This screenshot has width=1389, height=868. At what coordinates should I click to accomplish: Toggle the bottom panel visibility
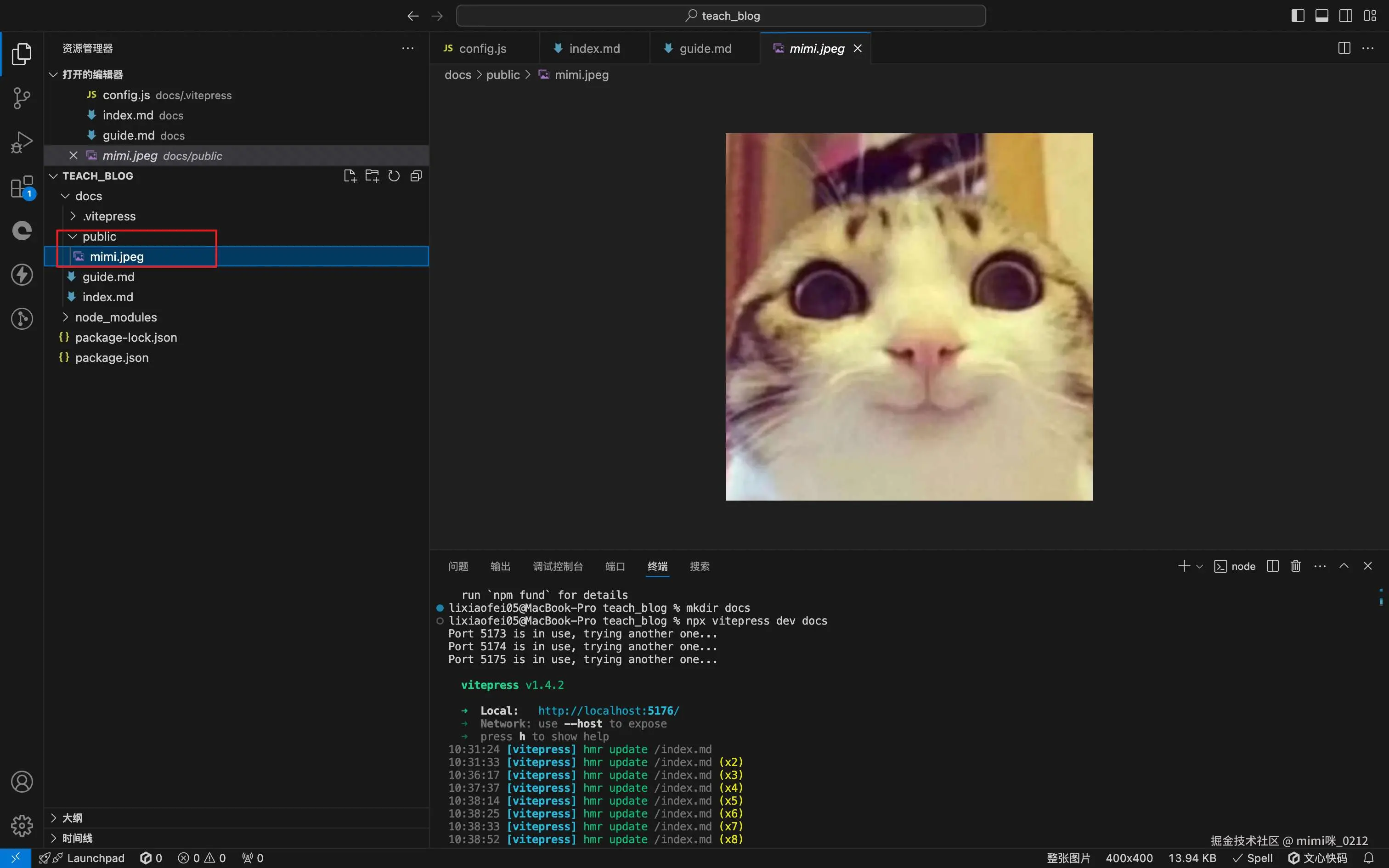click(1322, 16)
